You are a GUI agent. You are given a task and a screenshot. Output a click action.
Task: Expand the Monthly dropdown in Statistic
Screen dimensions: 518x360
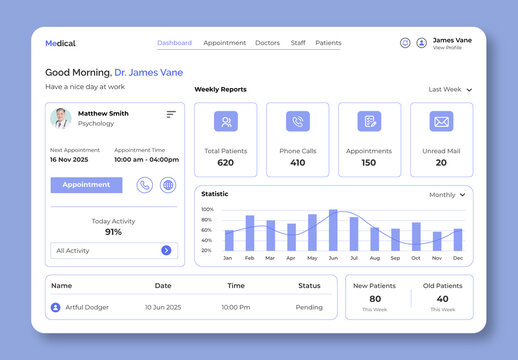click(447, 195)
